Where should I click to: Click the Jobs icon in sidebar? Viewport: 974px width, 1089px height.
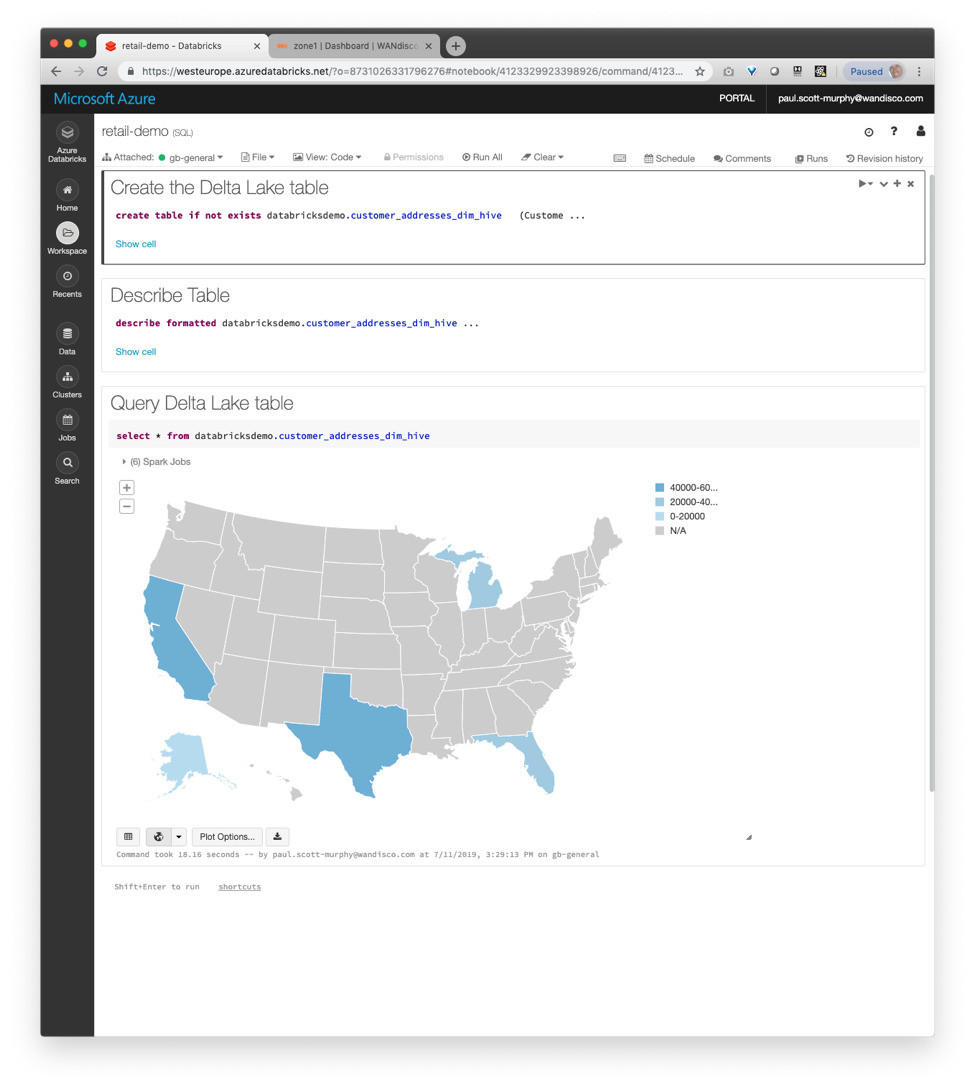click(67, 420)
